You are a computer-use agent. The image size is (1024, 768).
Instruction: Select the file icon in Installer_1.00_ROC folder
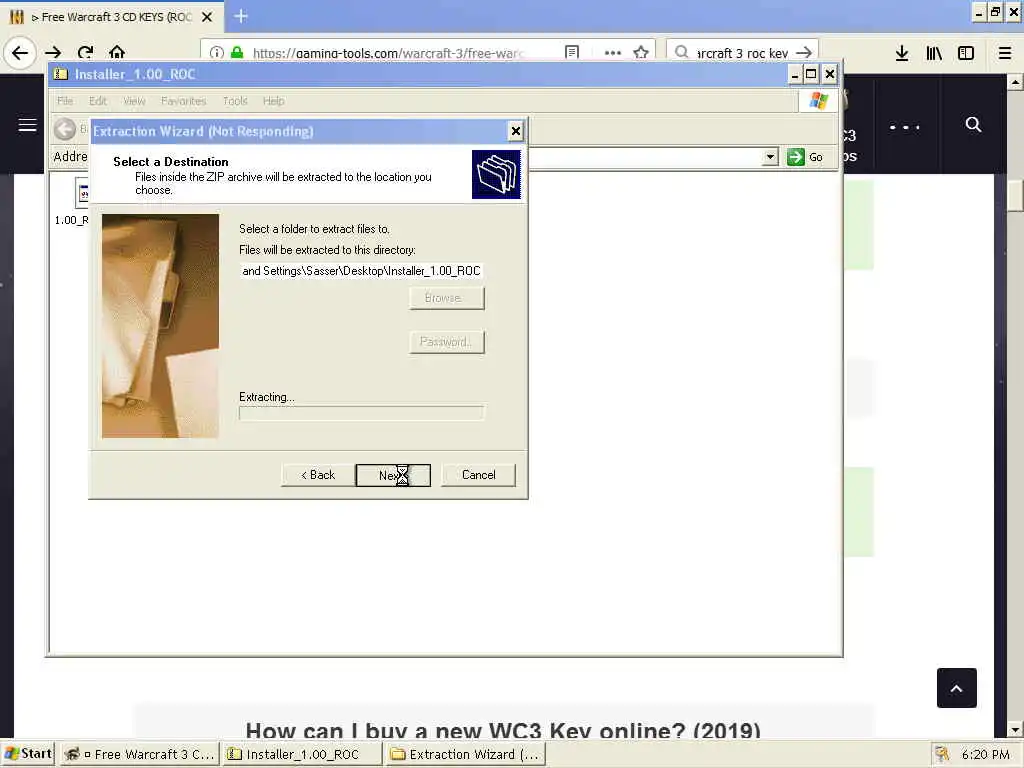pyautogui.click(x=82, y=193)
